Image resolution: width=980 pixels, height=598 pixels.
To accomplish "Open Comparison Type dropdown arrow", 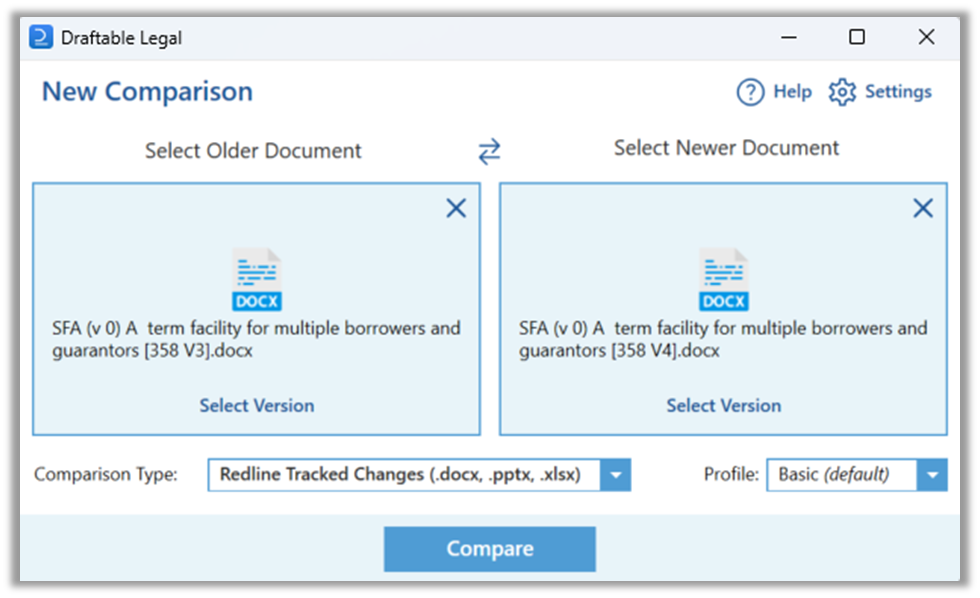I will 616,475.
